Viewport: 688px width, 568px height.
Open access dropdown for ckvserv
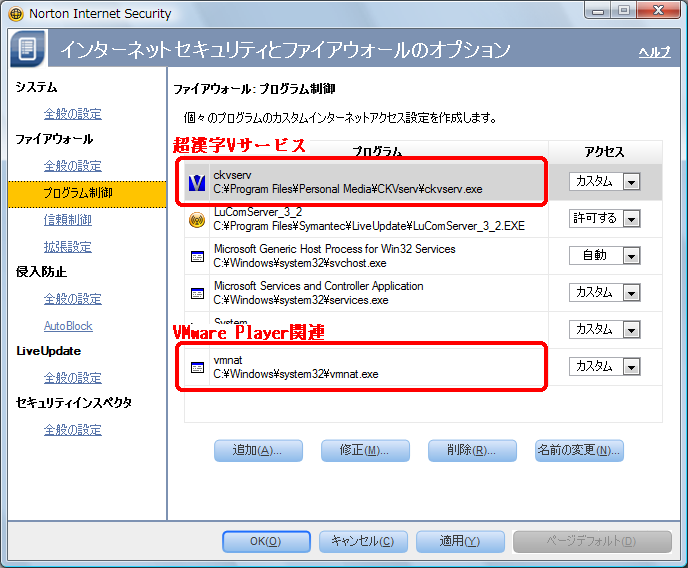[631, 182]
